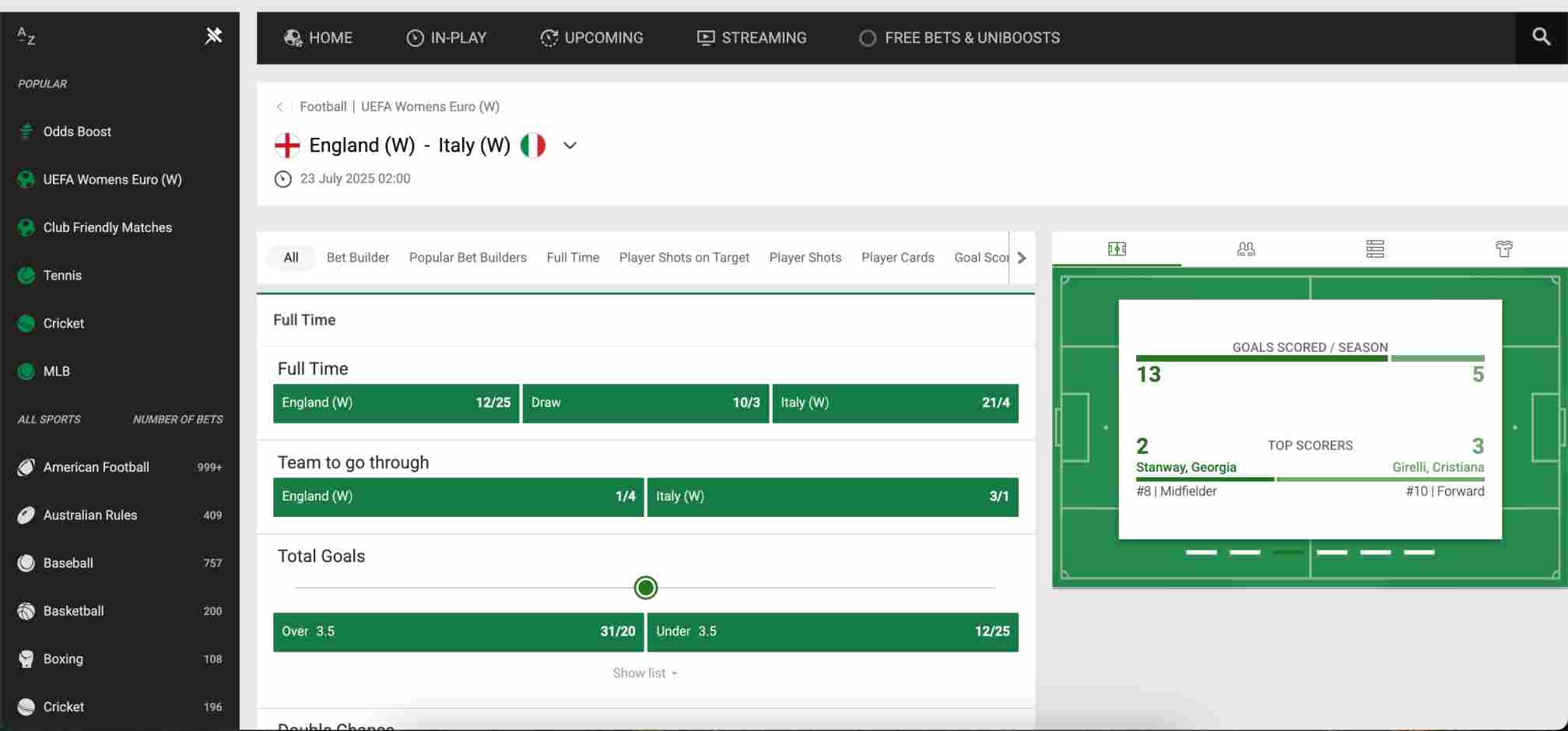Viewport: 1568px width, 731px height.
Task: Open the search magnifier icon
Action: [x=1541, y=37]
